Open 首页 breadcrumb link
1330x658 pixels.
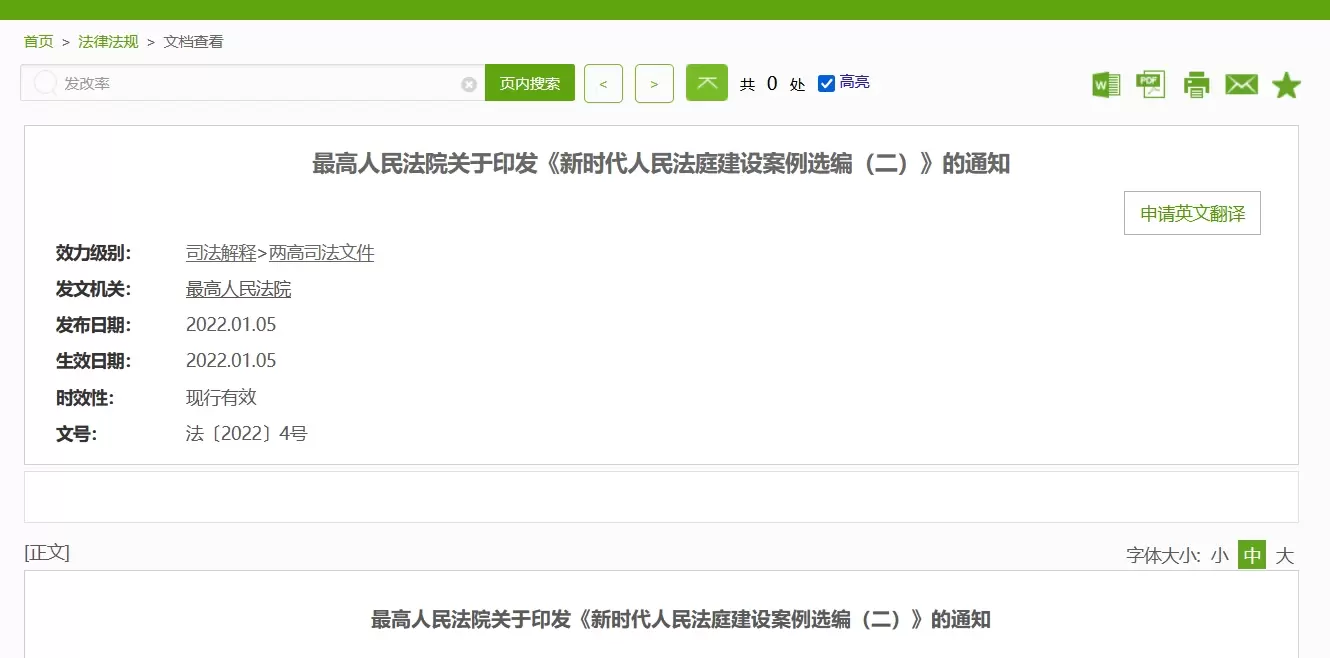pyautogui.click(x=38, y=41)
